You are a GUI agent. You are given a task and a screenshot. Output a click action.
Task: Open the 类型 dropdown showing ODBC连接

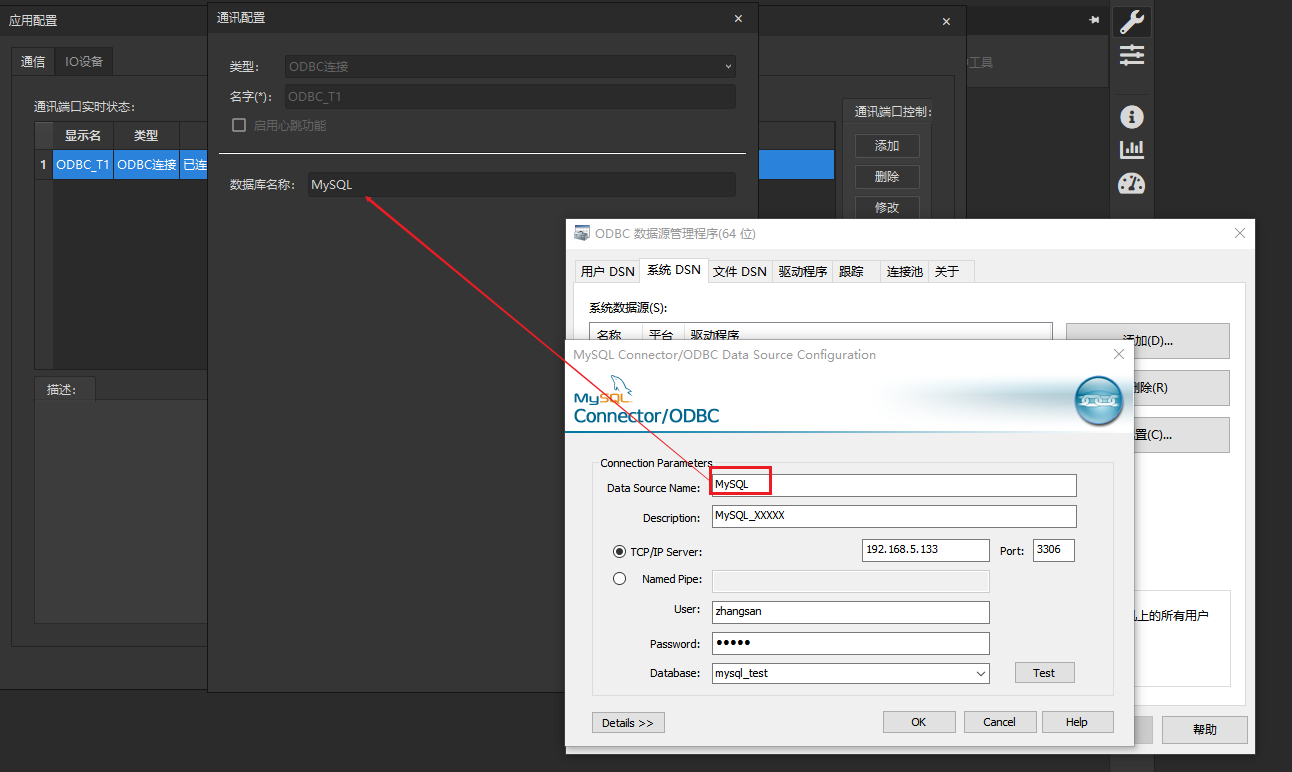(x=510, y=67)
